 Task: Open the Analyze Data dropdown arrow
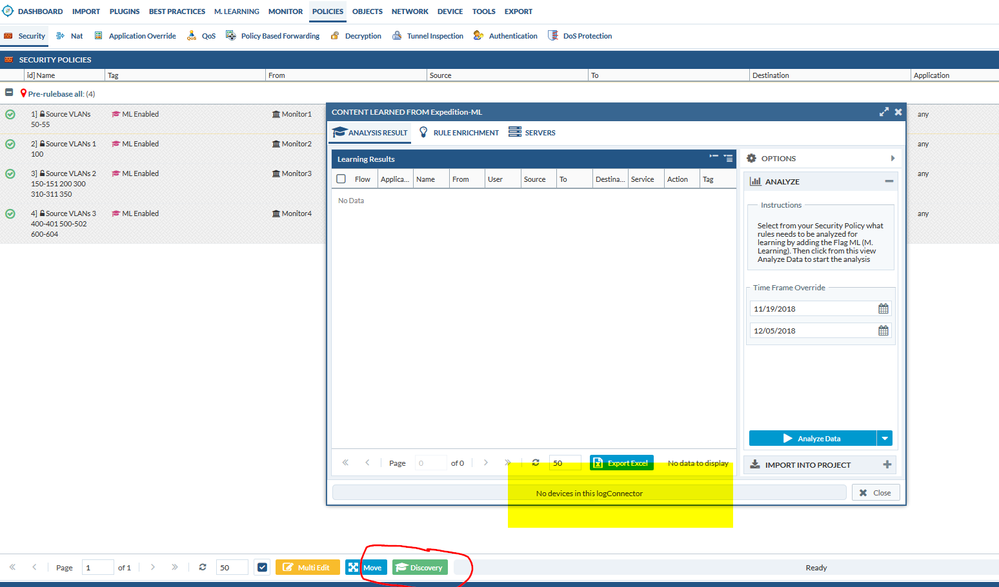pyautogui.click(x=884, y=438)
